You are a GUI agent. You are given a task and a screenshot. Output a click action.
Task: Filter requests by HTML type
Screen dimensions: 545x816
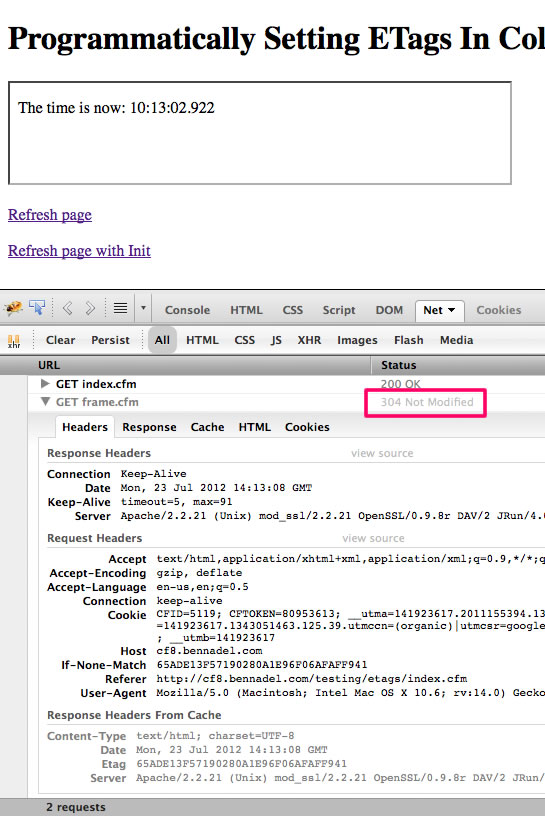(202, 340)
